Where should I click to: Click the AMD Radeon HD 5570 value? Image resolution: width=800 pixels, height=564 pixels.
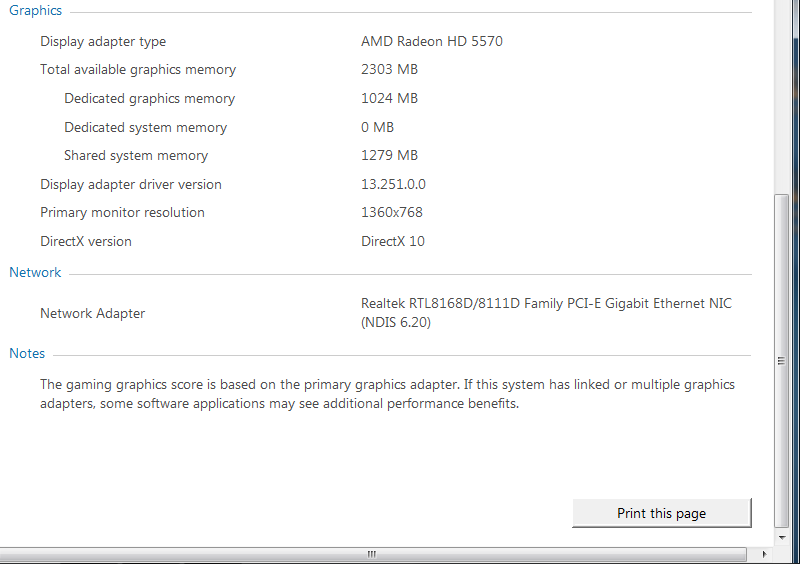click(432, 41)
